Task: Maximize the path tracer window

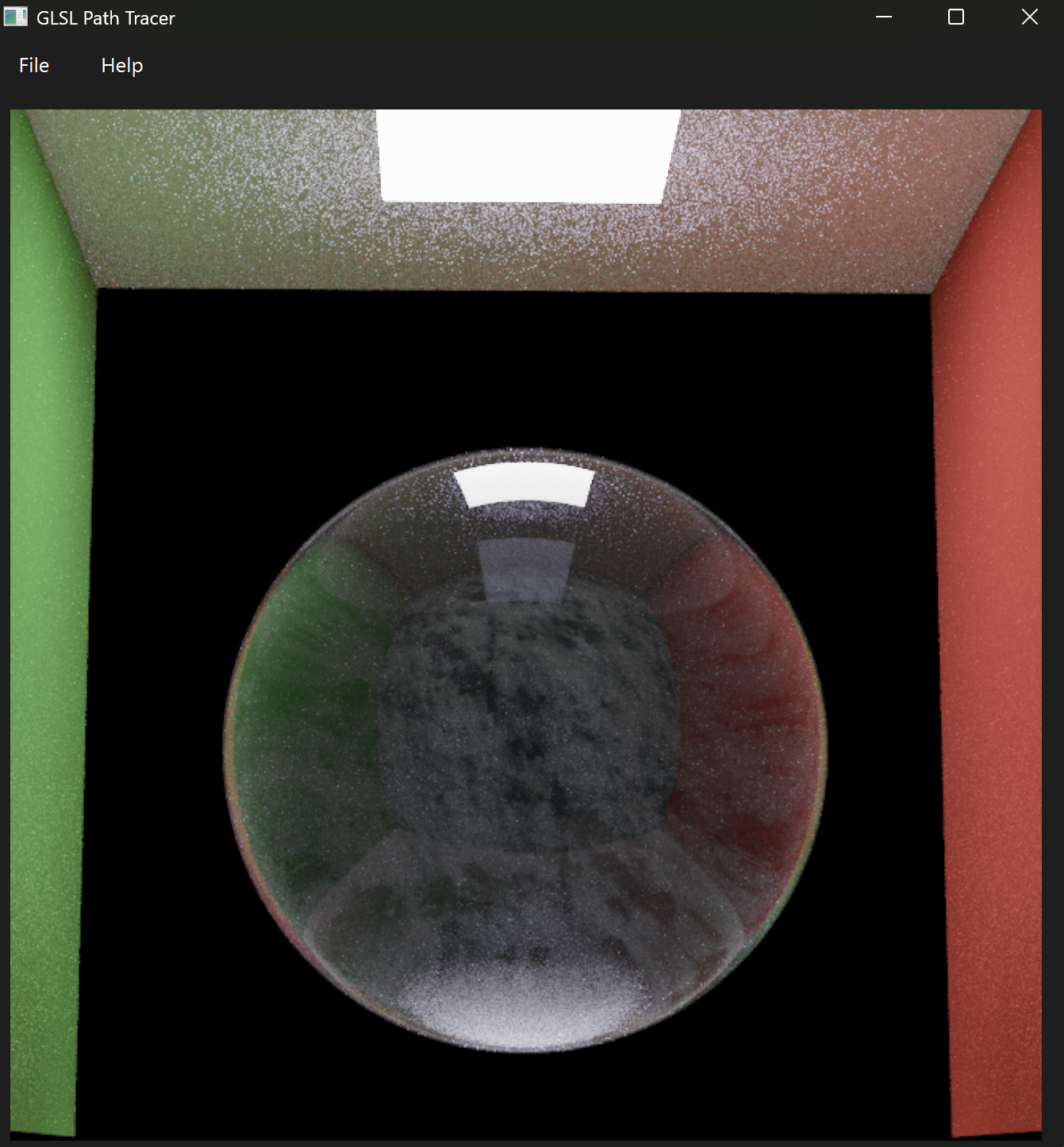Action: point(956,17)
